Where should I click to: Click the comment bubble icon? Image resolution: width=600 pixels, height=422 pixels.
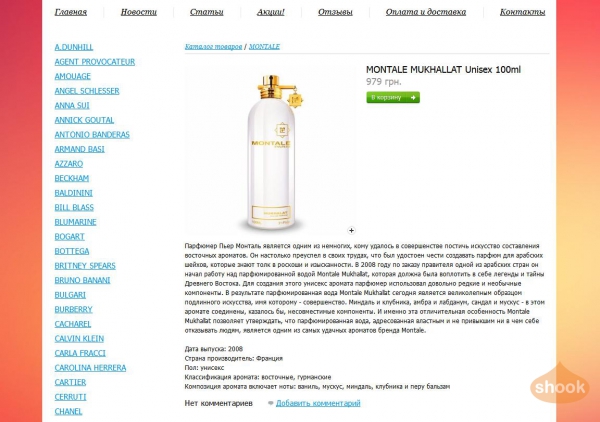click(271, 403)
